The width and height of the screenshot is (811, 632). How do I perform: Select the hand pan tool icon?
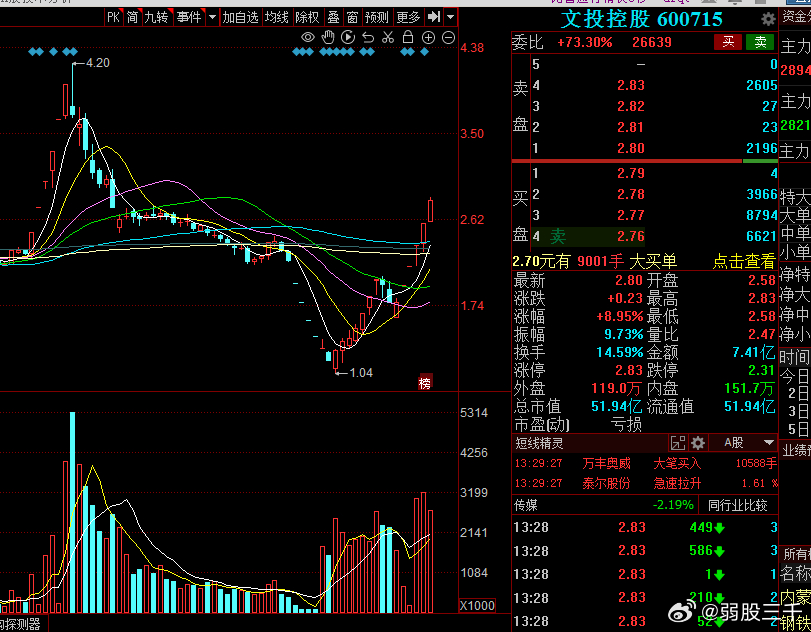(328, 38)
